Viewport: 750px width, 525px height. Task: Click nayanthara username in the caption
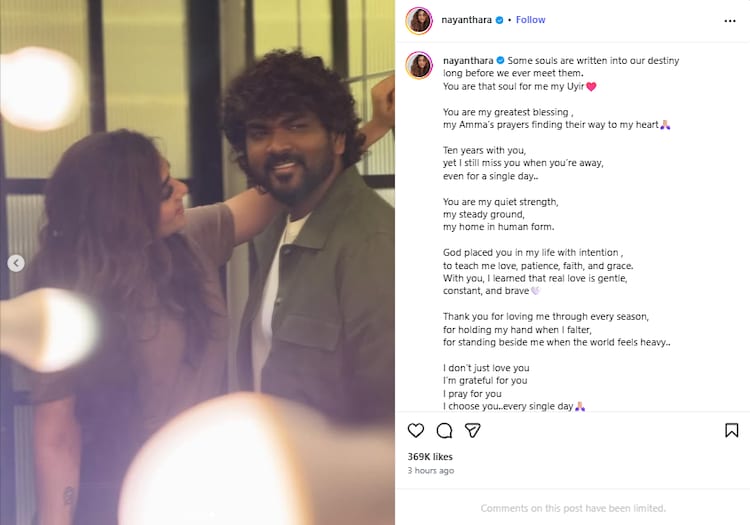click(468, 60)
